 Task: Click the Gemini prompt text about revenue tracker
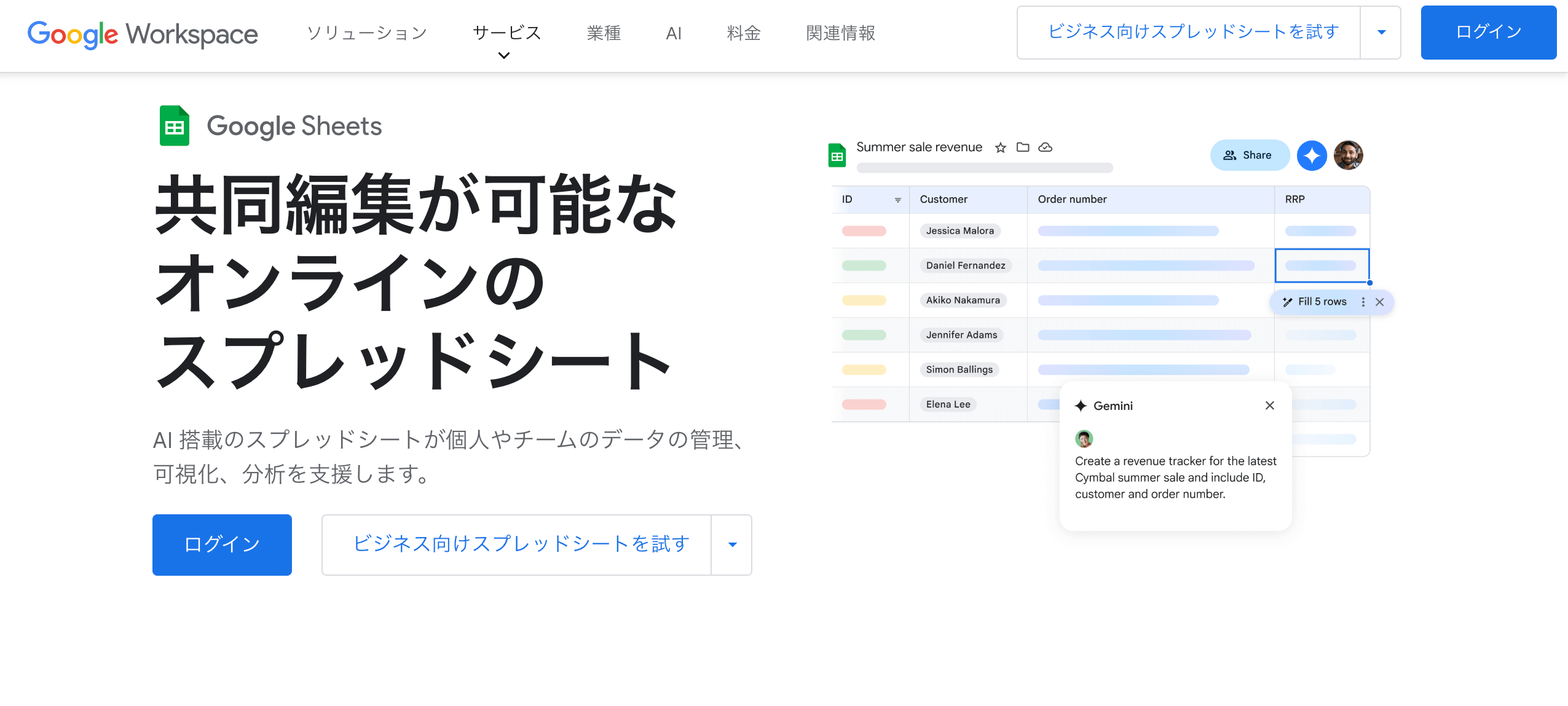pos(1175,477)
